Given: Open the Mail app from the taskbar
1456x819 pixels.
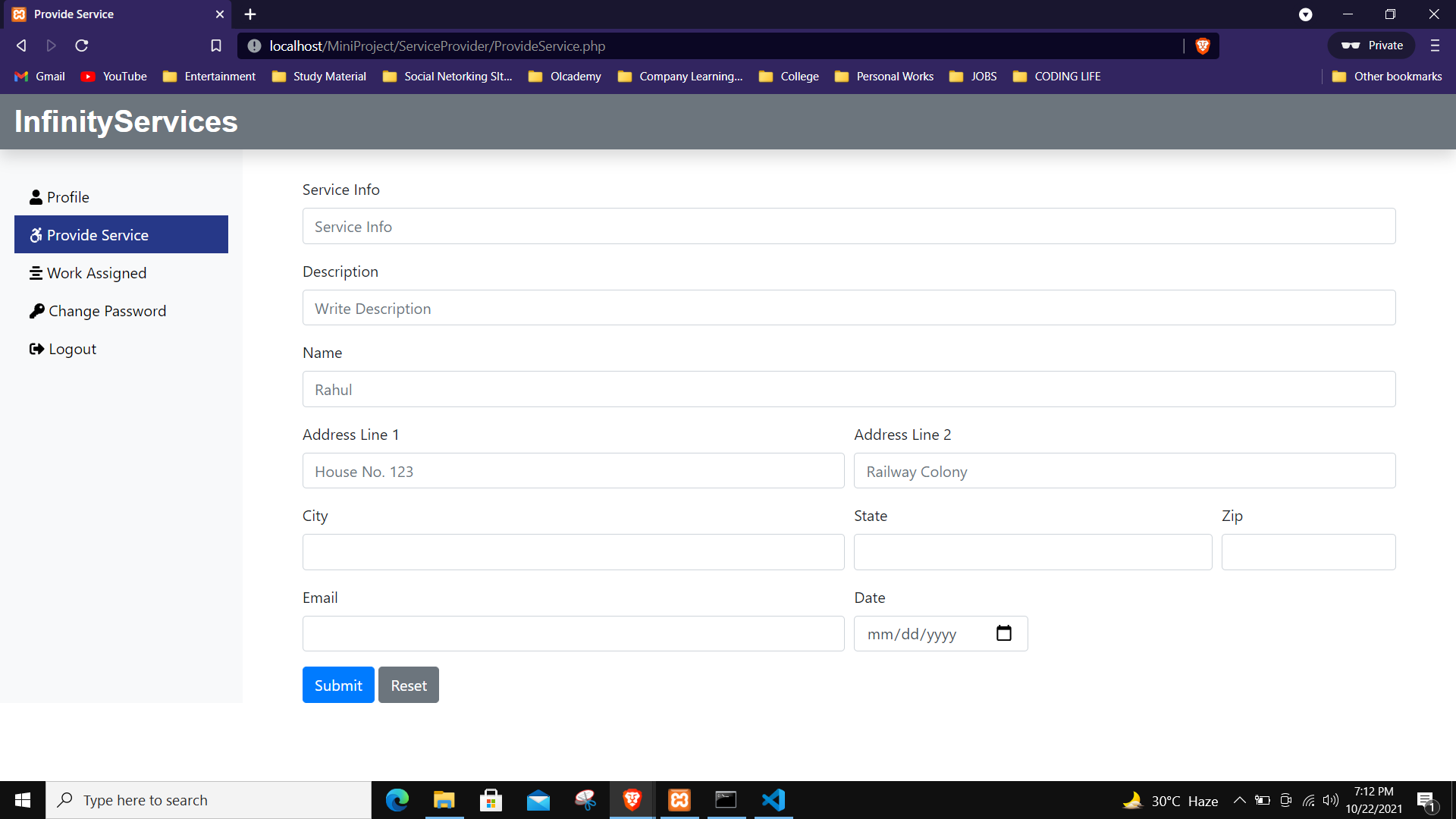Looking at the screenshot, I should pyautogui.click(x=538, y=799).
